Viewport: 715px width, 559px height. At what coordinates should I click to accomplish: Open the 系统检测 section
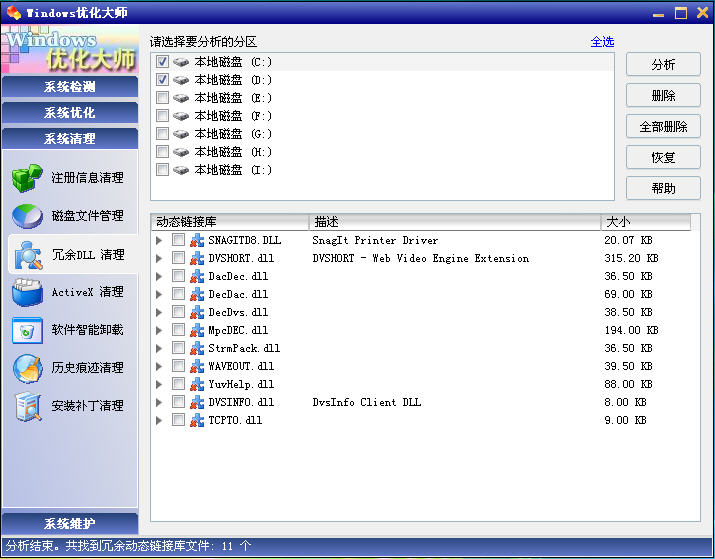click(x=70, y=87)
